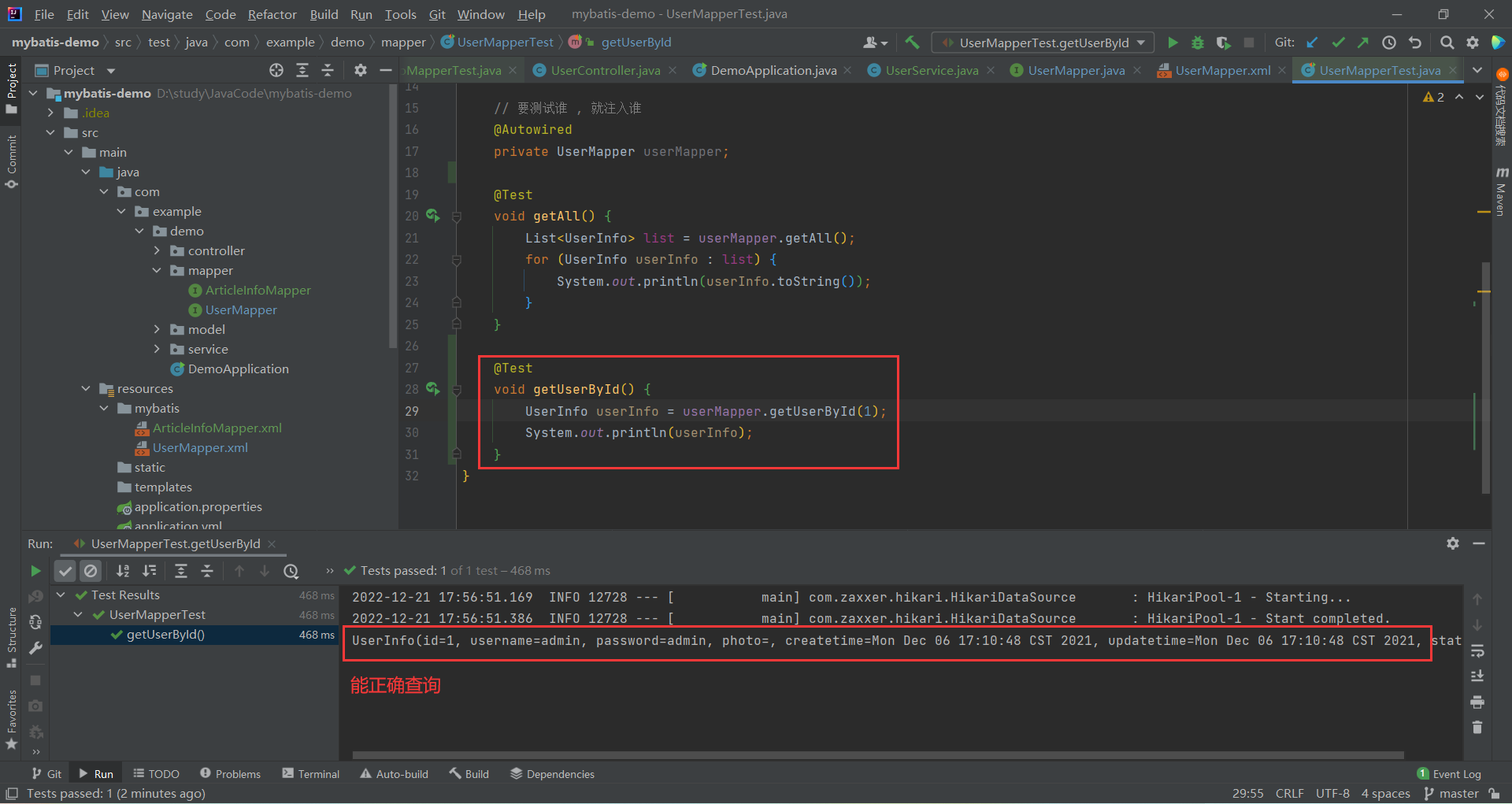Rerun tests with green play icon in Run panel
Screen dimensions: 1512x804
(35, 571)
